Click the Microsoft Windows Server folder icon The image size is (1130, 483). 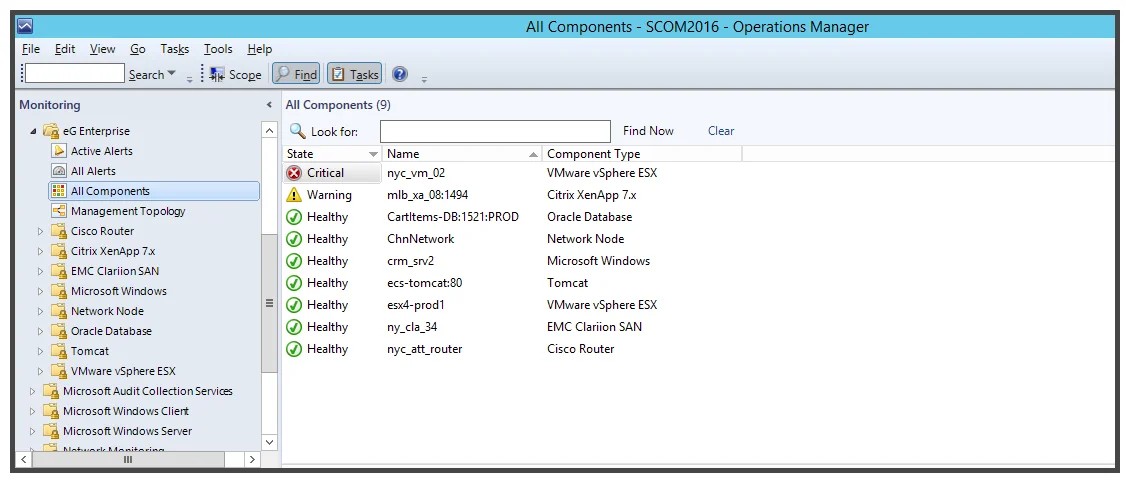click(x=50, y=431)
